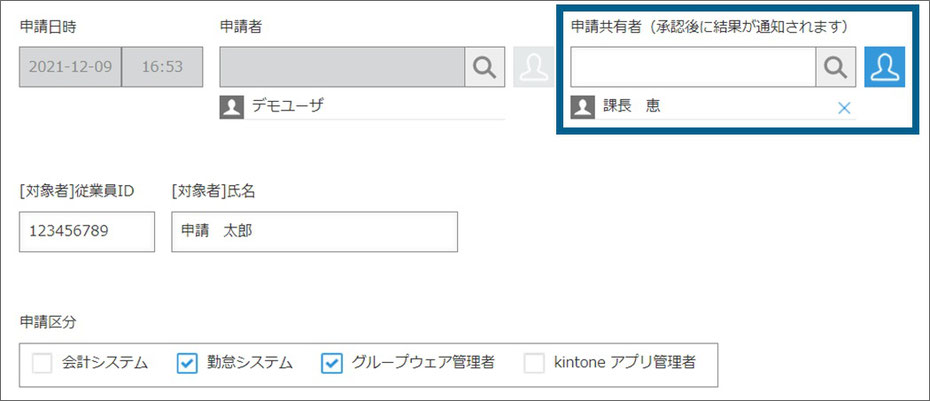
Task: Click the greyed-out user picker icon for 申請者
Action: (533, 67)
